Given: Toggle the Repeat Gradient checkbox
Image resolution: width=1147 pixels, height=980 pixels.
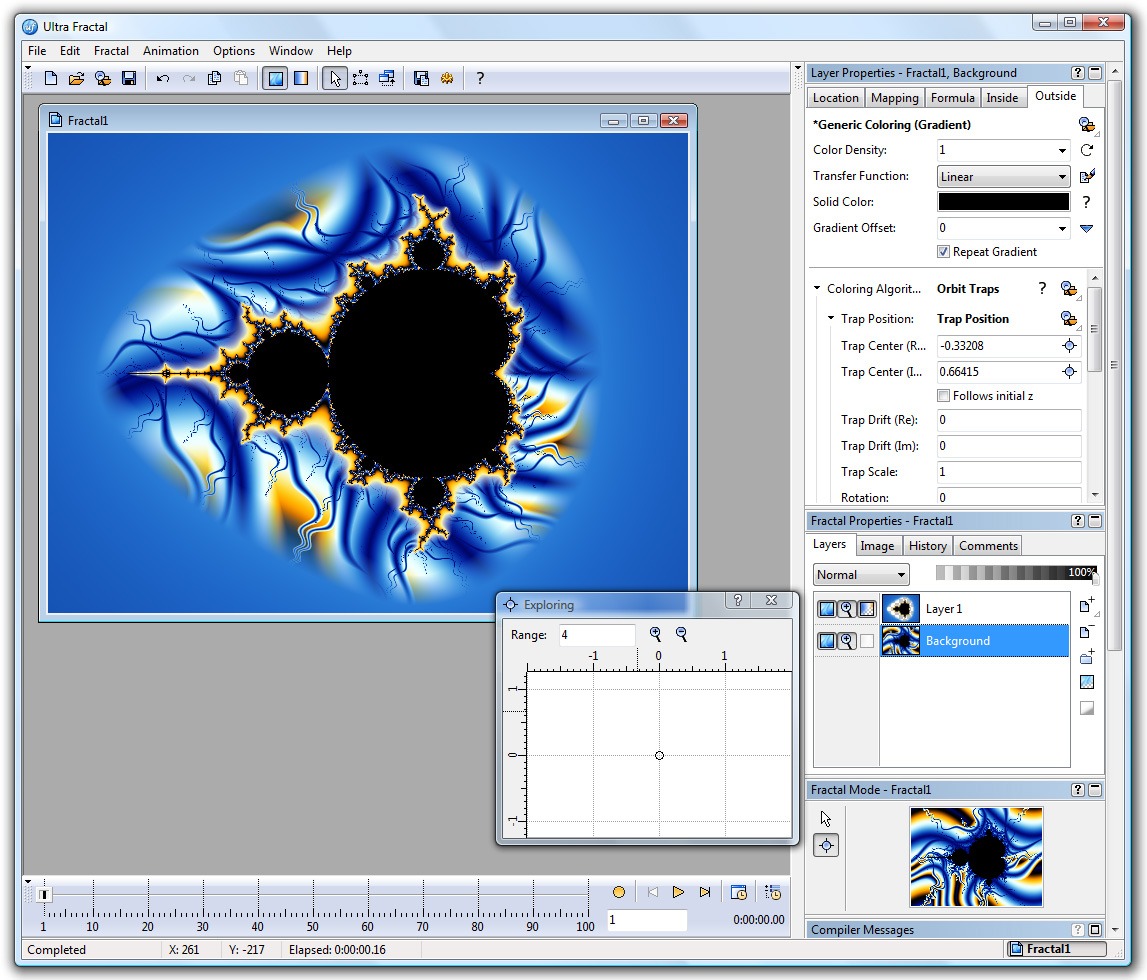Looking at the screenshot, I should (x=944, y=252).
